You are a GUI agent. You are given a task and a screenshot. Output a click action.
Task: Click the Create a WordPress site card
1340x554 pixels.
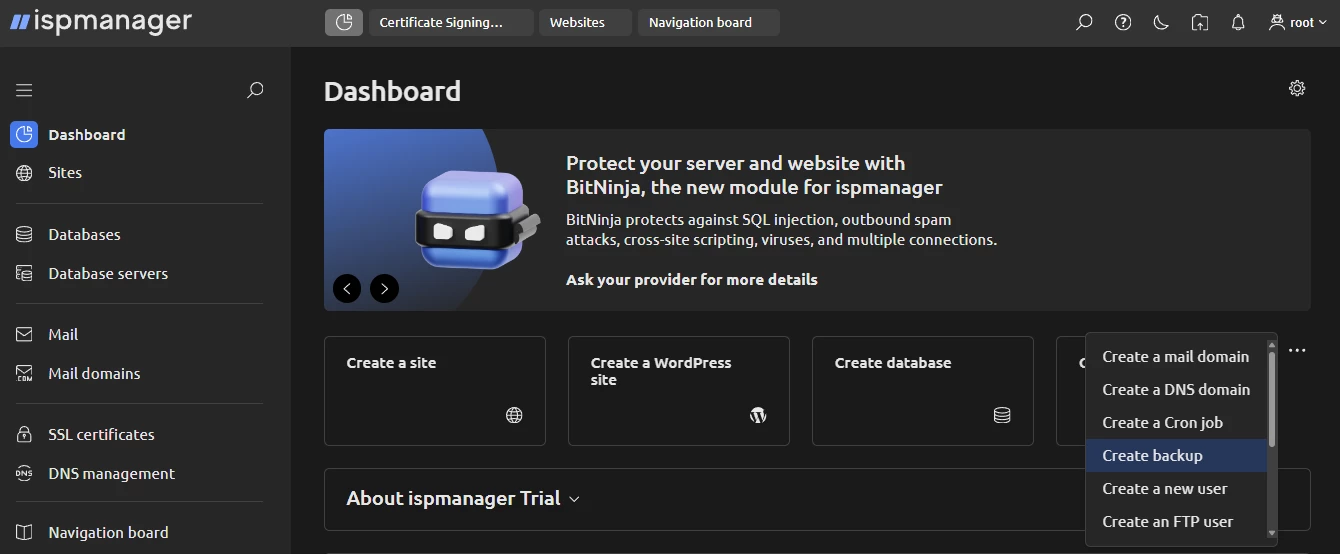679,391
